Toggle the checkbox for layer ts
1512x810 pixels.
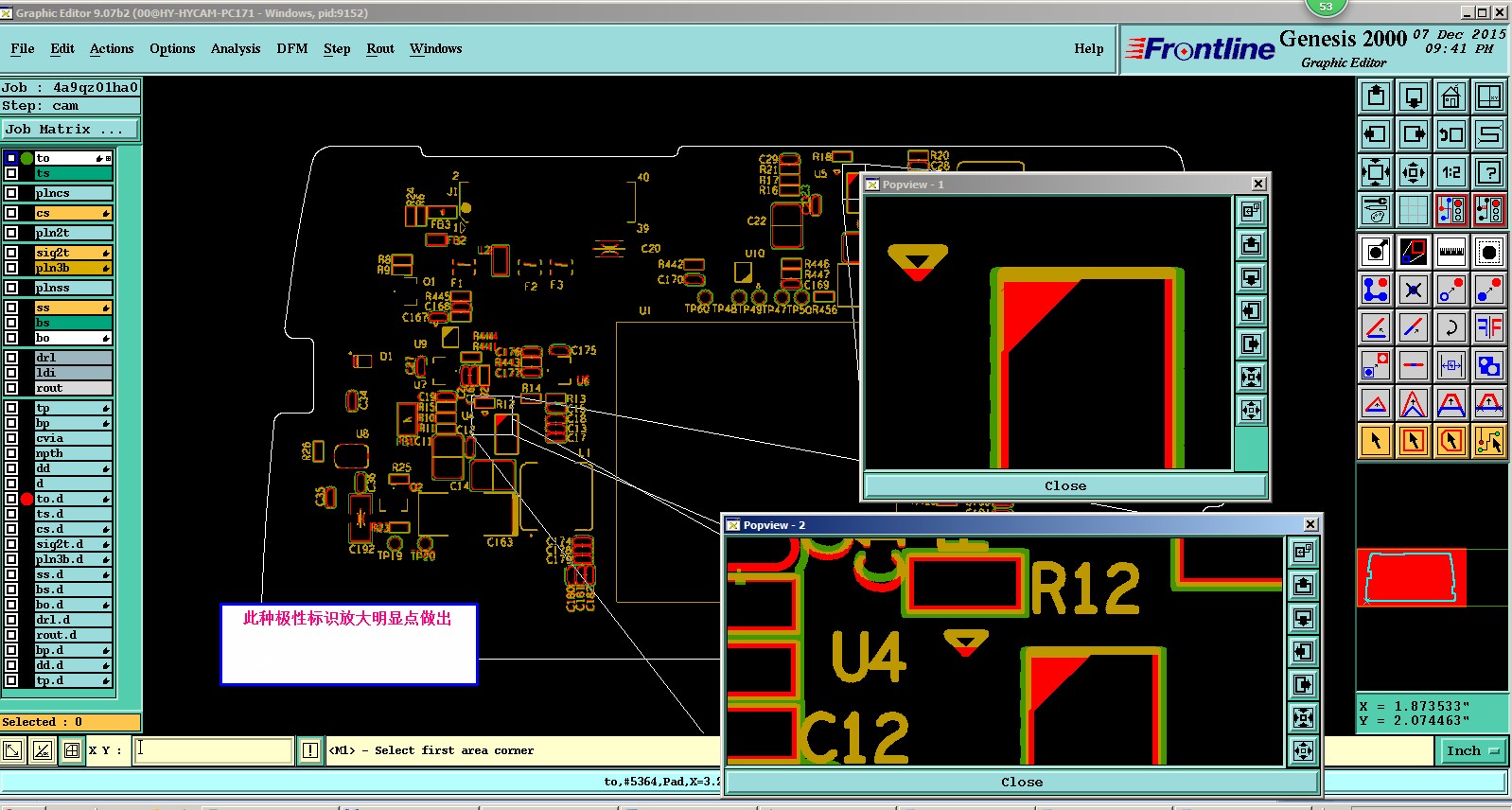11,173
